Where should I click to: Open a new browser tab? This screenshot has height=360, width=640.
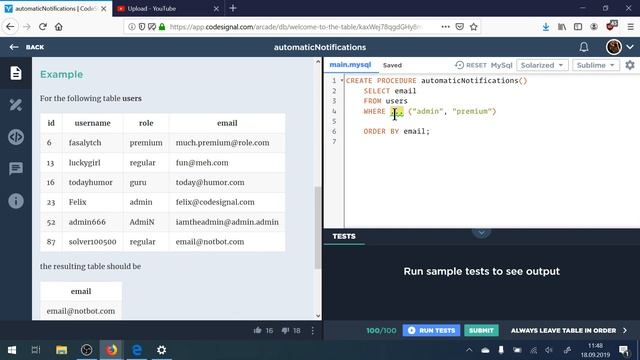pyautogui.click(x=233, y=8)
